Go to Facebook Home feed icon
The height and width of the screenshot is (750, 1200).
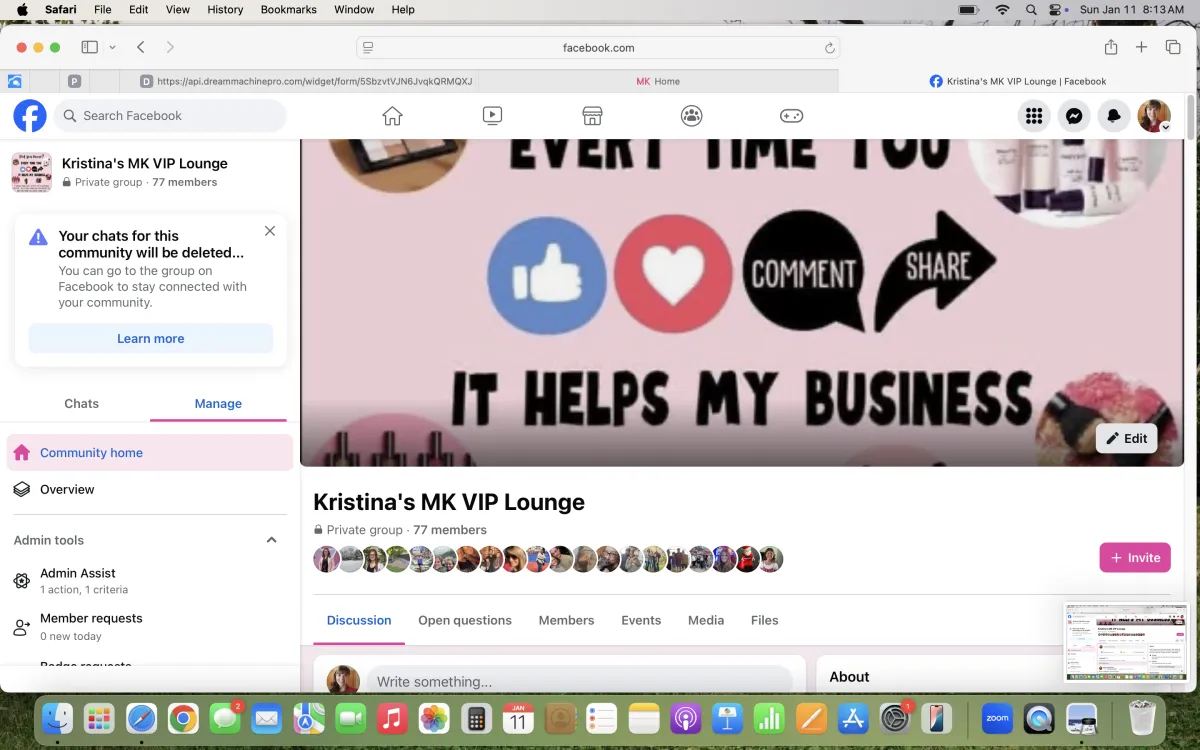[392, 116]
